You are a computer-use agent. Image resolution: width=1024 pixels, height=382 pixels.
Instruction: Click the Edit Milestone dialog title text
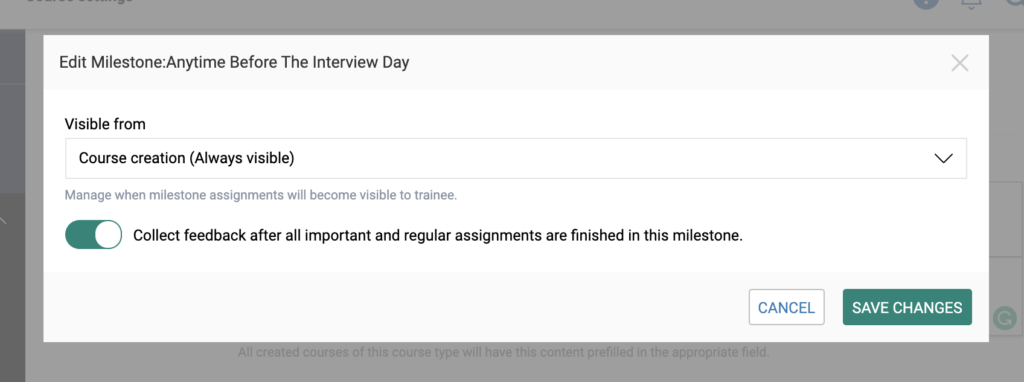point(234,63)
